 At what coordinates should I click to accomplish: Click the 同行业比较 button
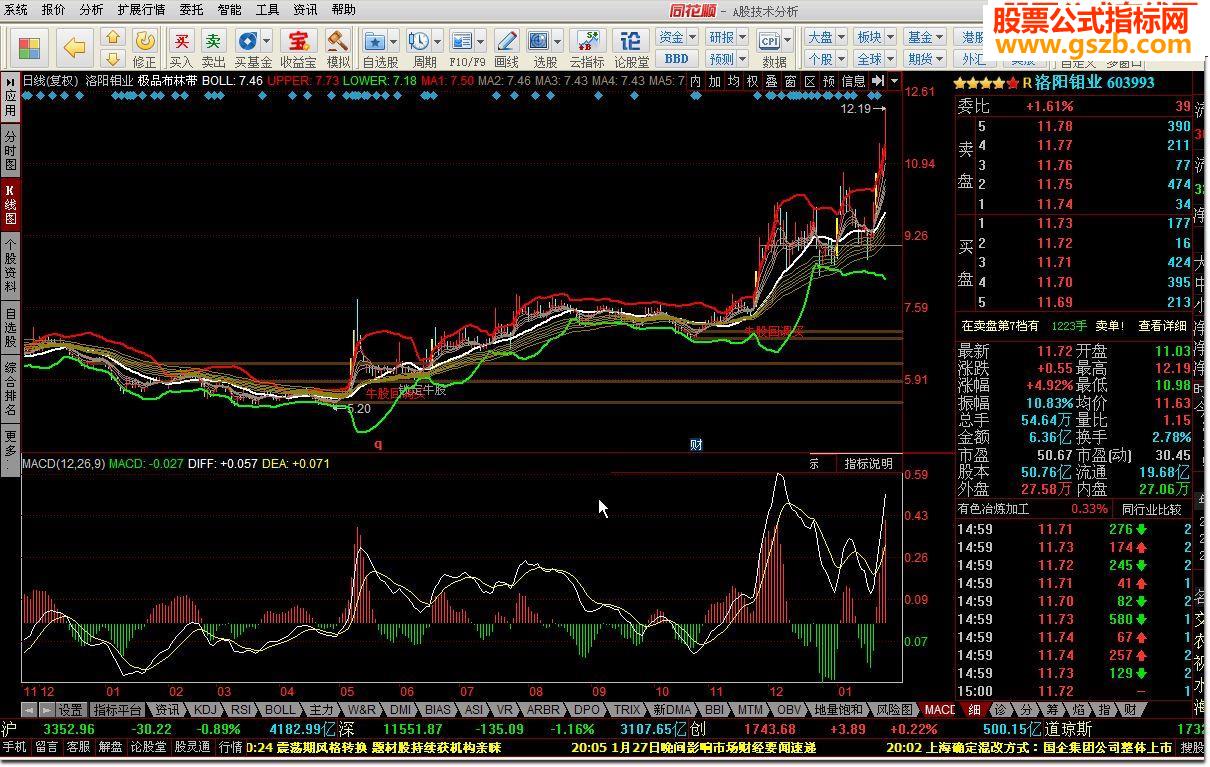tap(1151, 509)
